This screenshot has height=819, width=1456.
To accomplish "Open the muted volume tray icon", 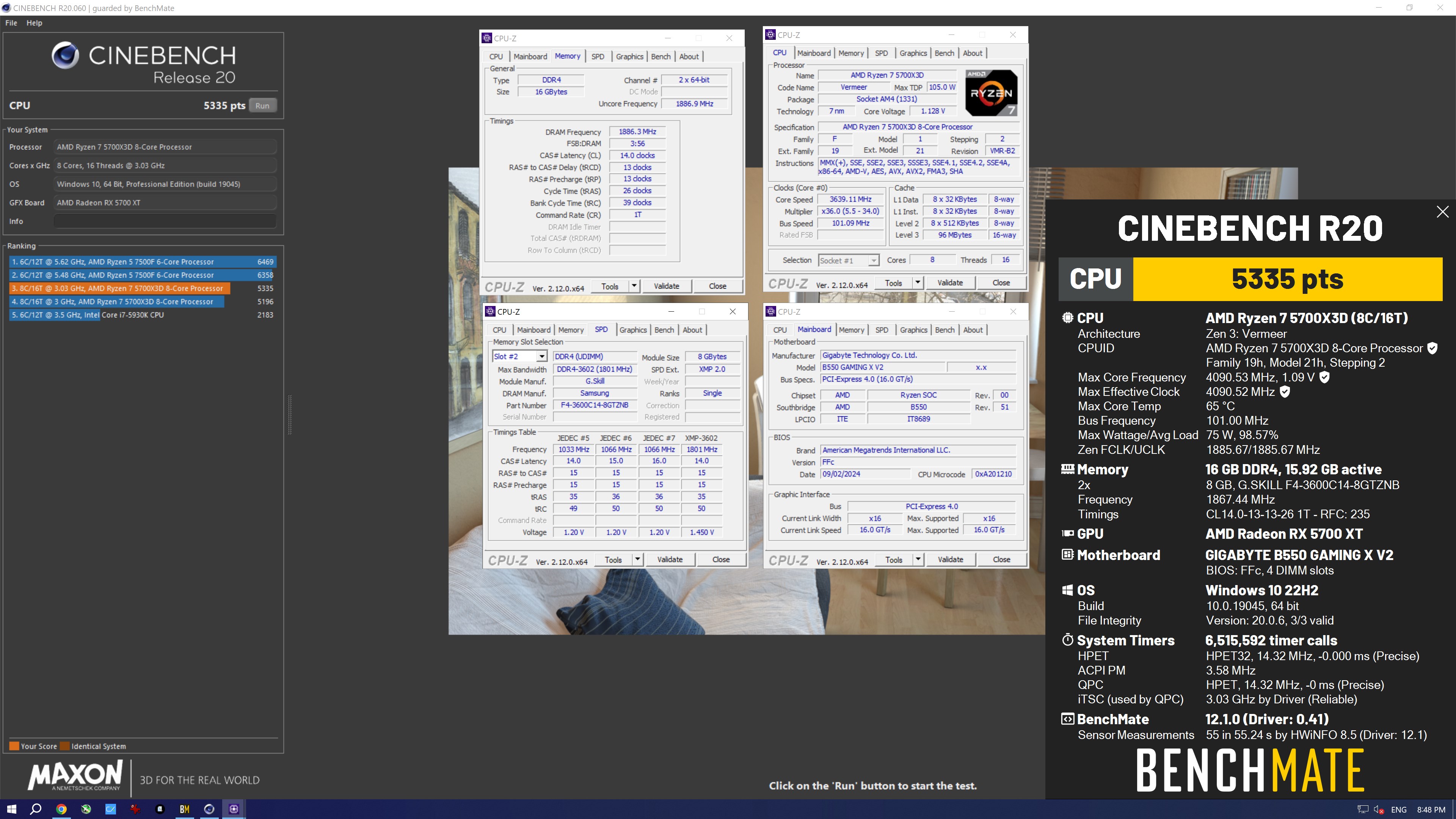I will [1379, 810].
